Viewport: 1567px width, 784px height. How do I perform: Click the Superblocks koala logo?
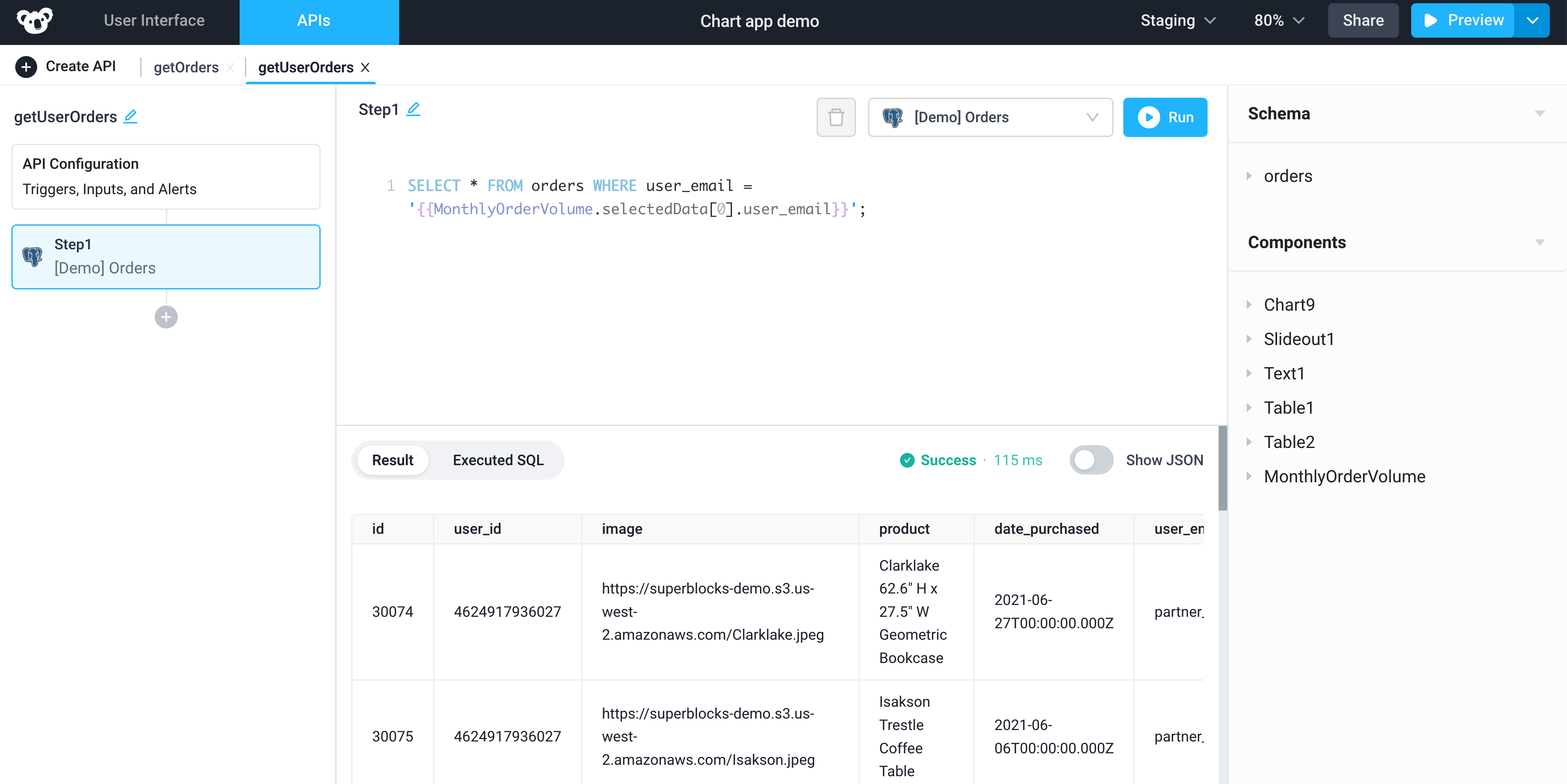tap(35, 20)
